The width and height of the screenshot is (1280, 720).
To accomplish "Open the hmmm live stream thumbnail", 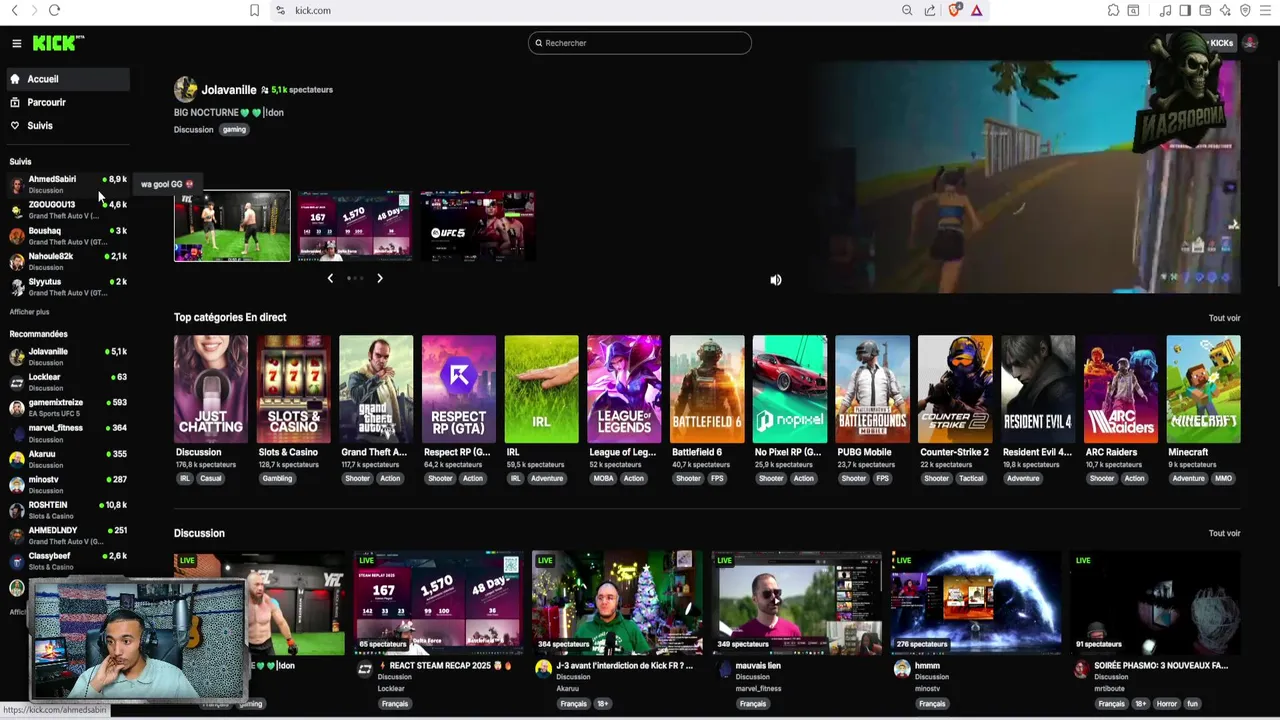I will pos(976,603).
